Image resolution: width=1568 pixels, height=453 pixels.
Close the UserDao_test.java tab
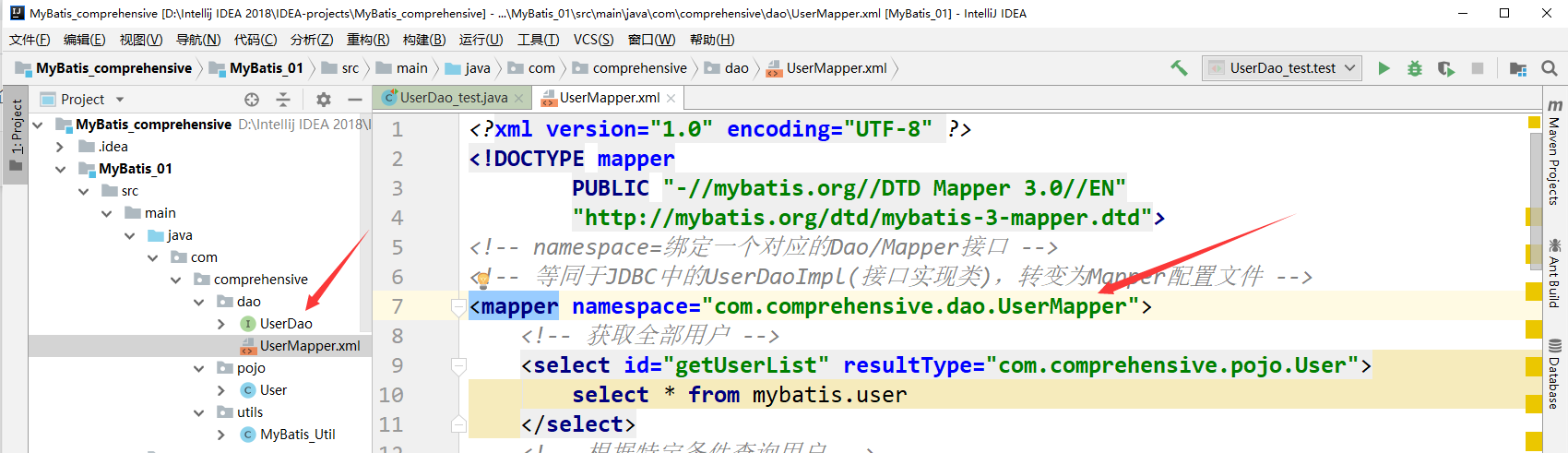(x=519, y=99)
